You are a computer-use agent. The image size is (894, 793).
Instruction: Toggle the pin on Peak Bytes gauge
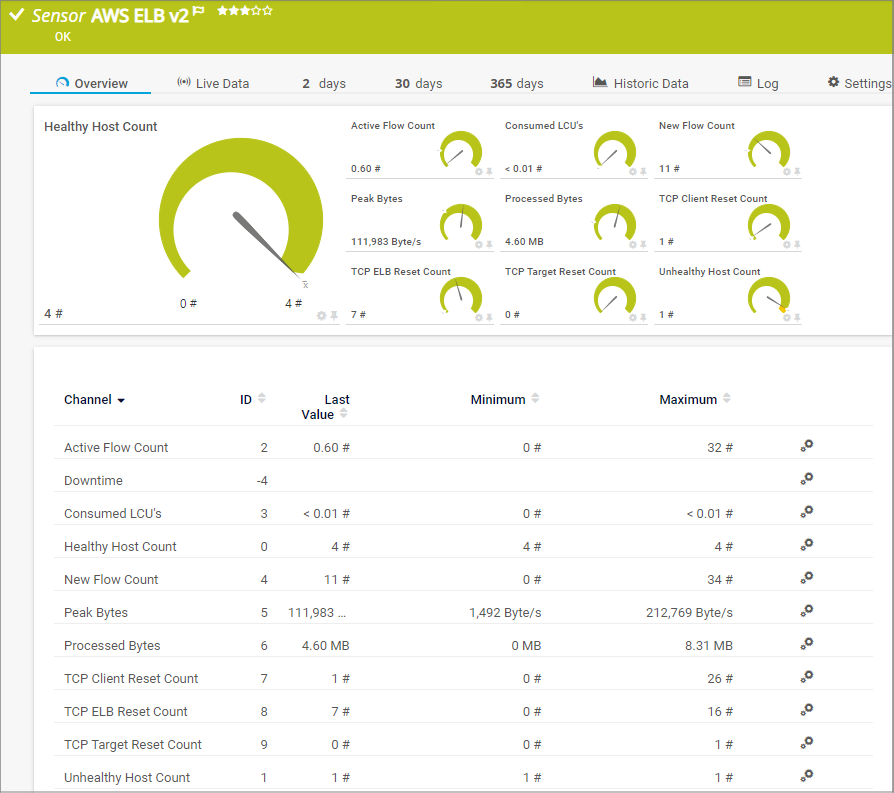(489, 245)
